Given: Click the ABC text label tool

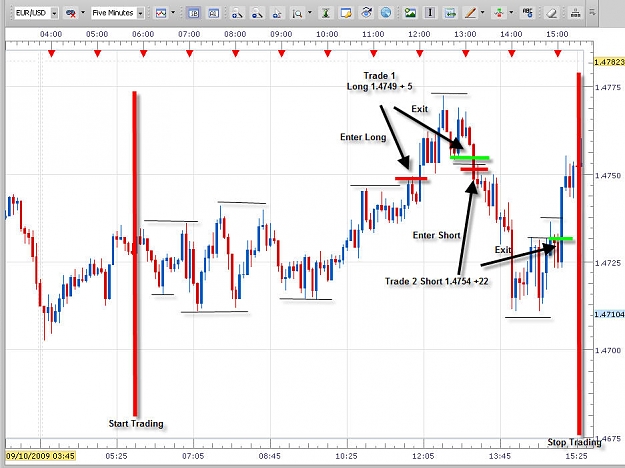Looking at the screenshot, I should click(528, 13).
